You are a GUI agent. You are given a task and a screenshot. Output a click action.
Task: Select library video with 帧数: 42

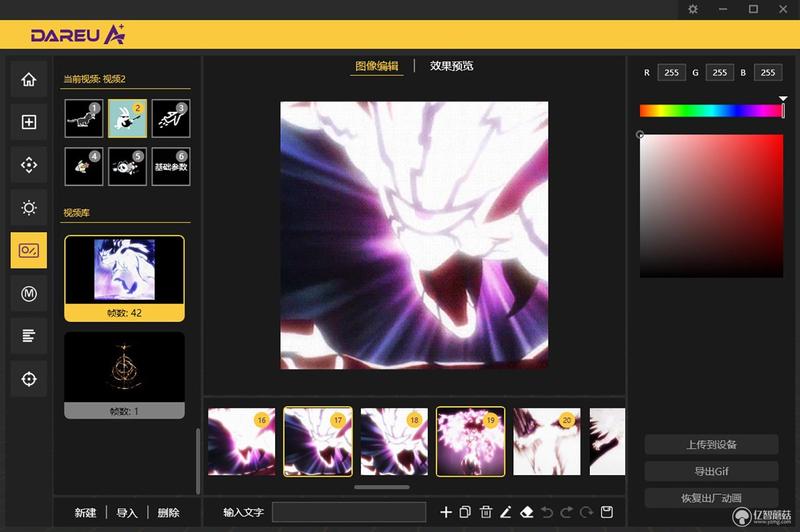[x=124, y=278]
